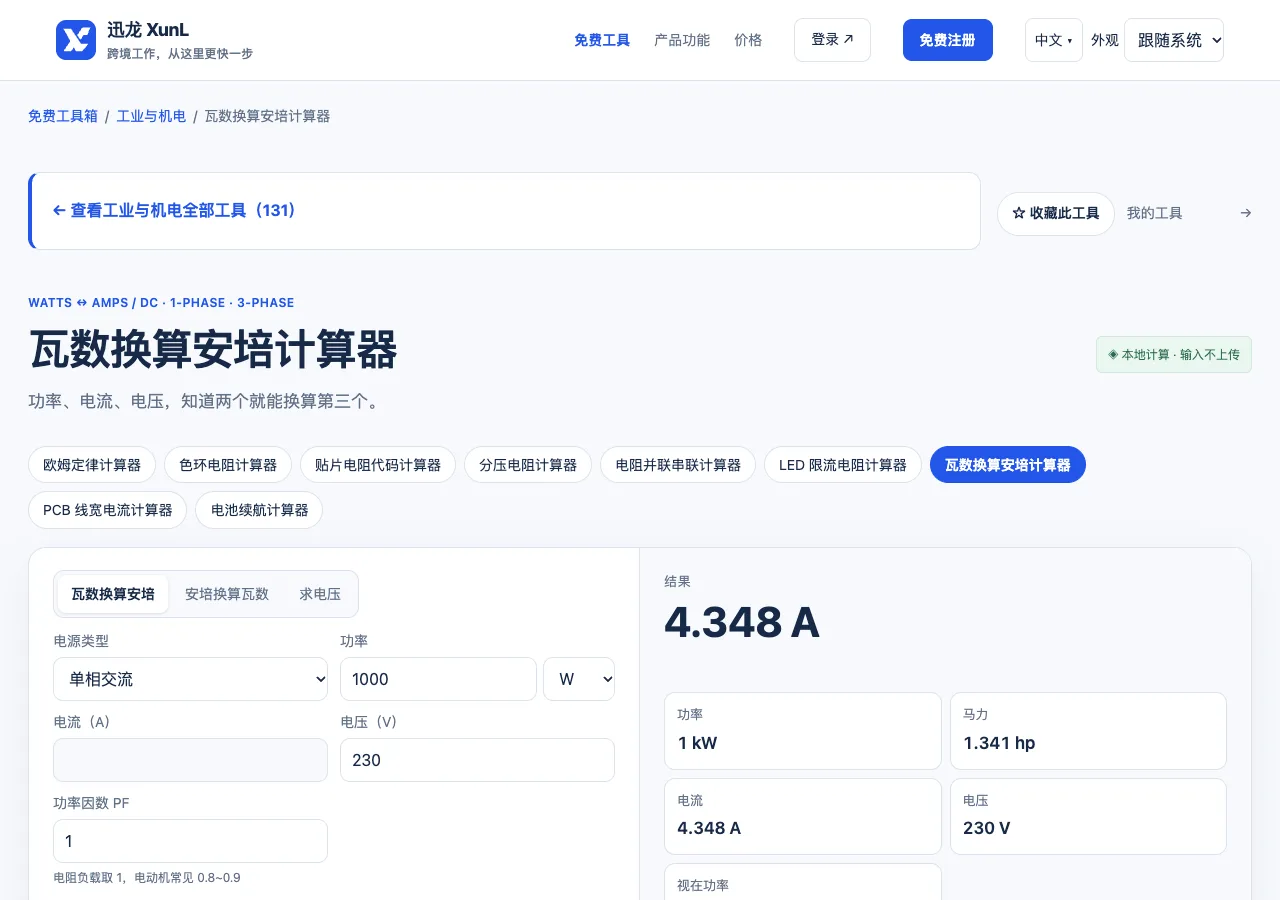Click the 功率因数 PF input field
Image resolution: width=1280 pixels, height=900 pixels.
pos(190,841)
